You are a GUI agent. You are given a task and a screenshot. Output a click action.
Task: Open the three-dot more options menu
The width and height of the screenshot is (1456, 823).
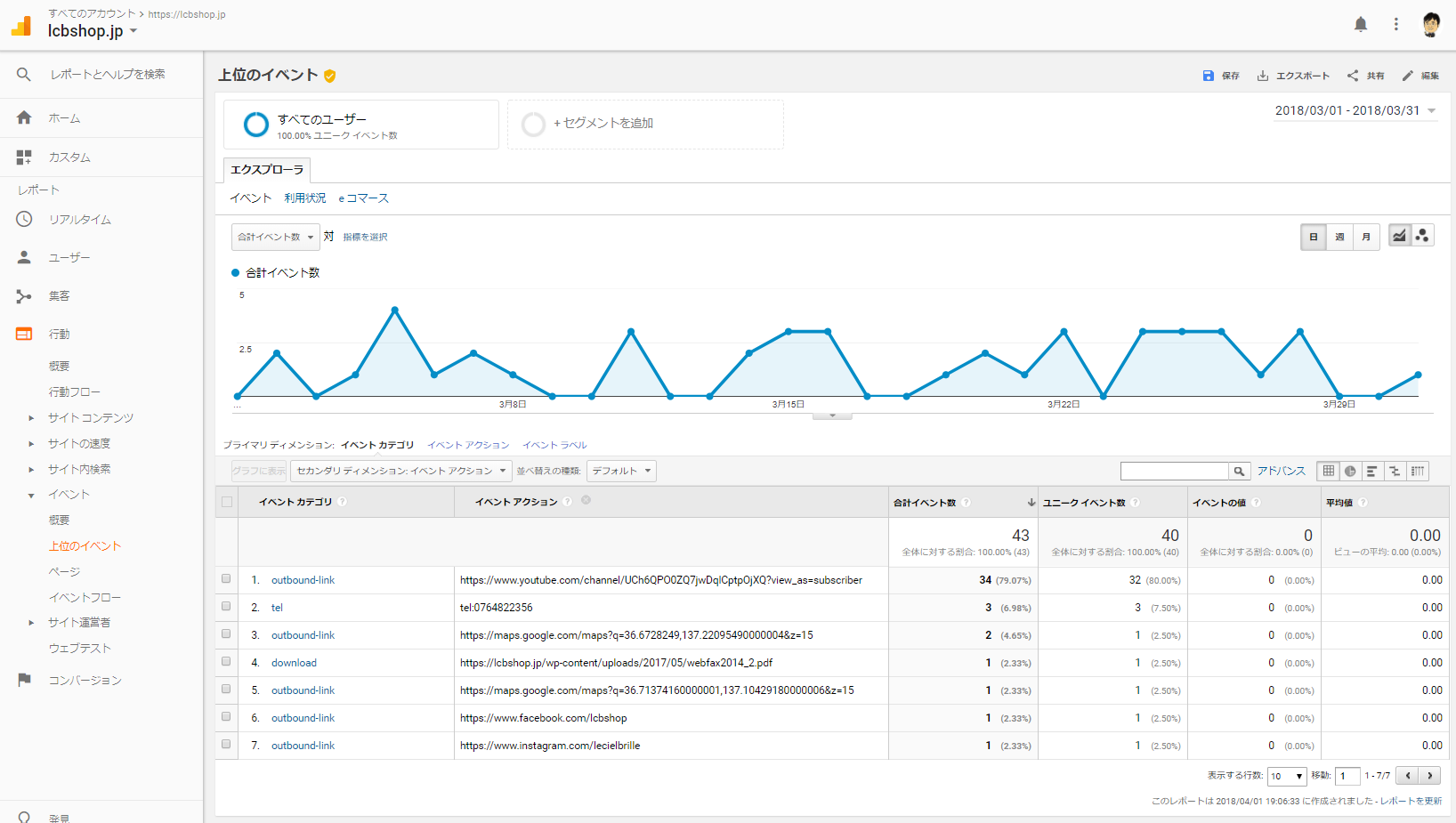coord(1395,25)
